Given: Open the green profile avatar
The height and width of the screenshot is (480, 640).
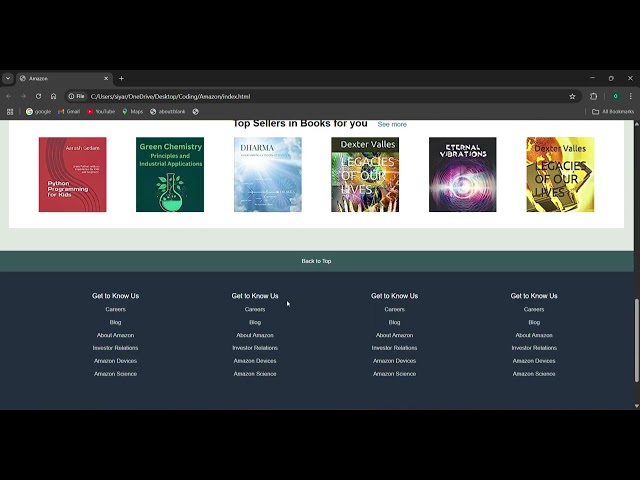Looking at the screenshot, I should [616, 96].
